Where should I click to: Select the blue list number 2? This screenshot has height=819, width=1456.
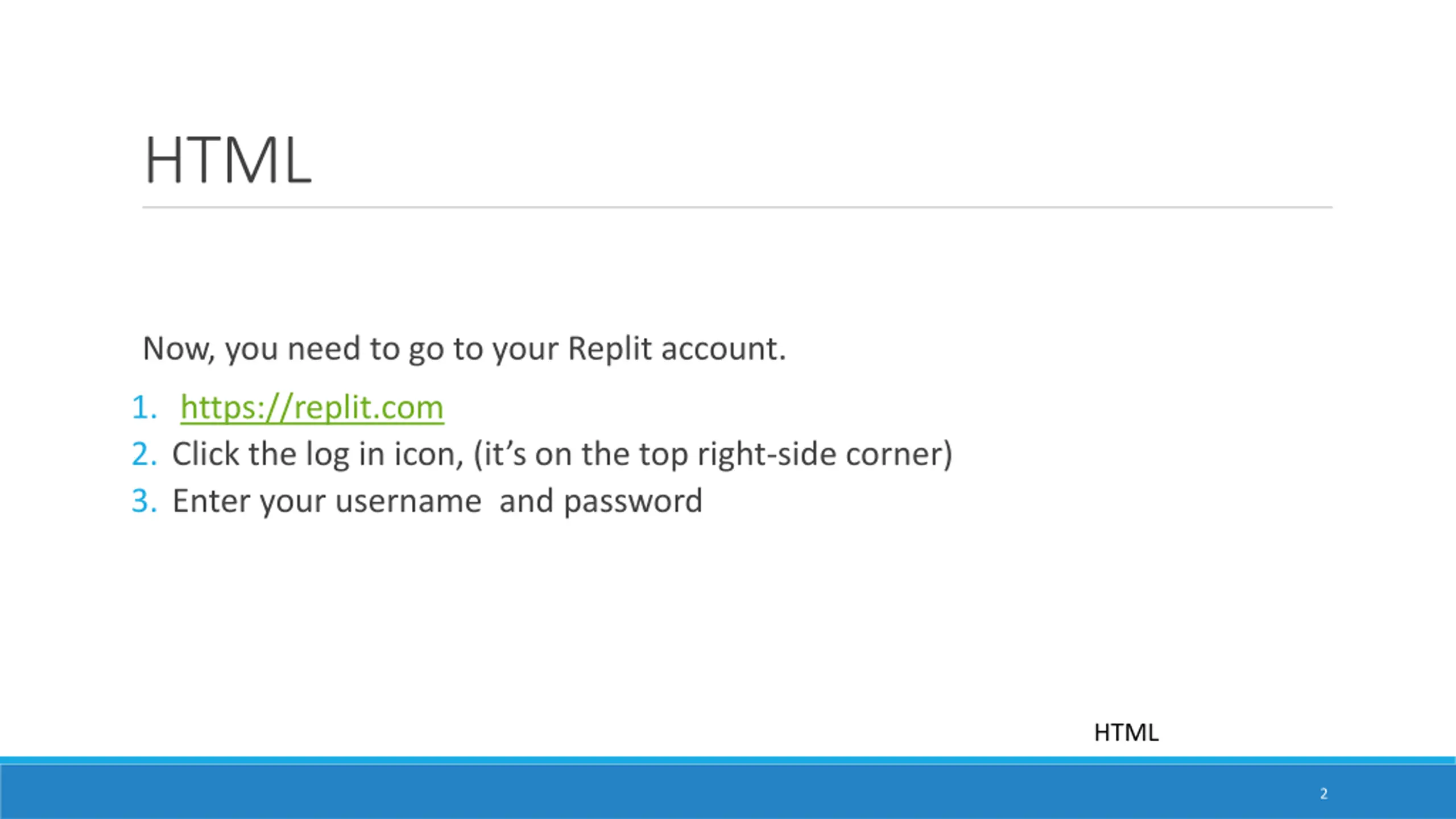tap(143, 454)
